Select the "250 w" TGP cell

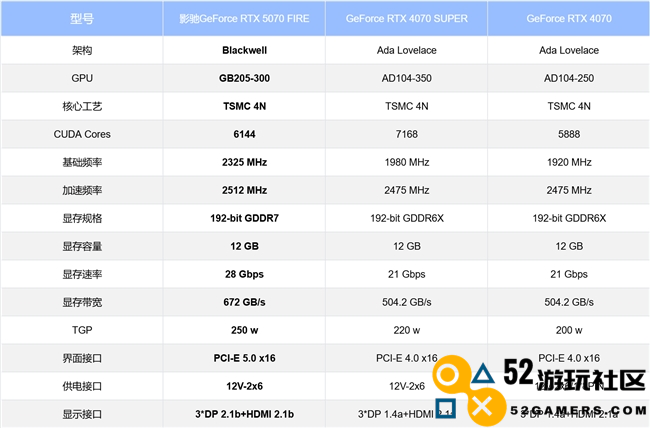pos(244,330)
